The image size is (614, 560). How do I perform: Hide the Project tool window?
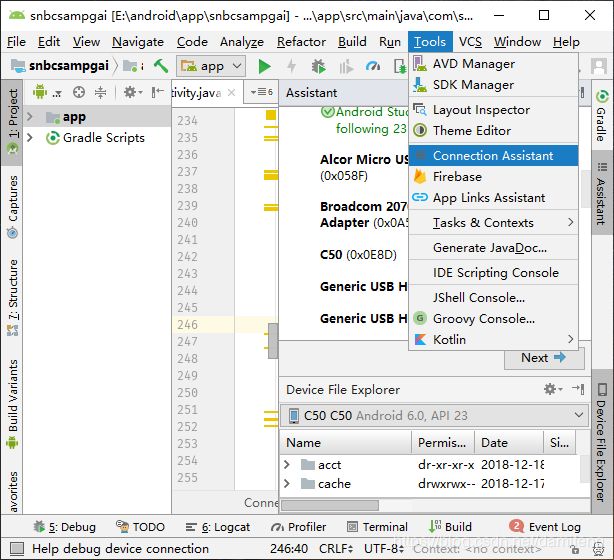tap(158, 92)
